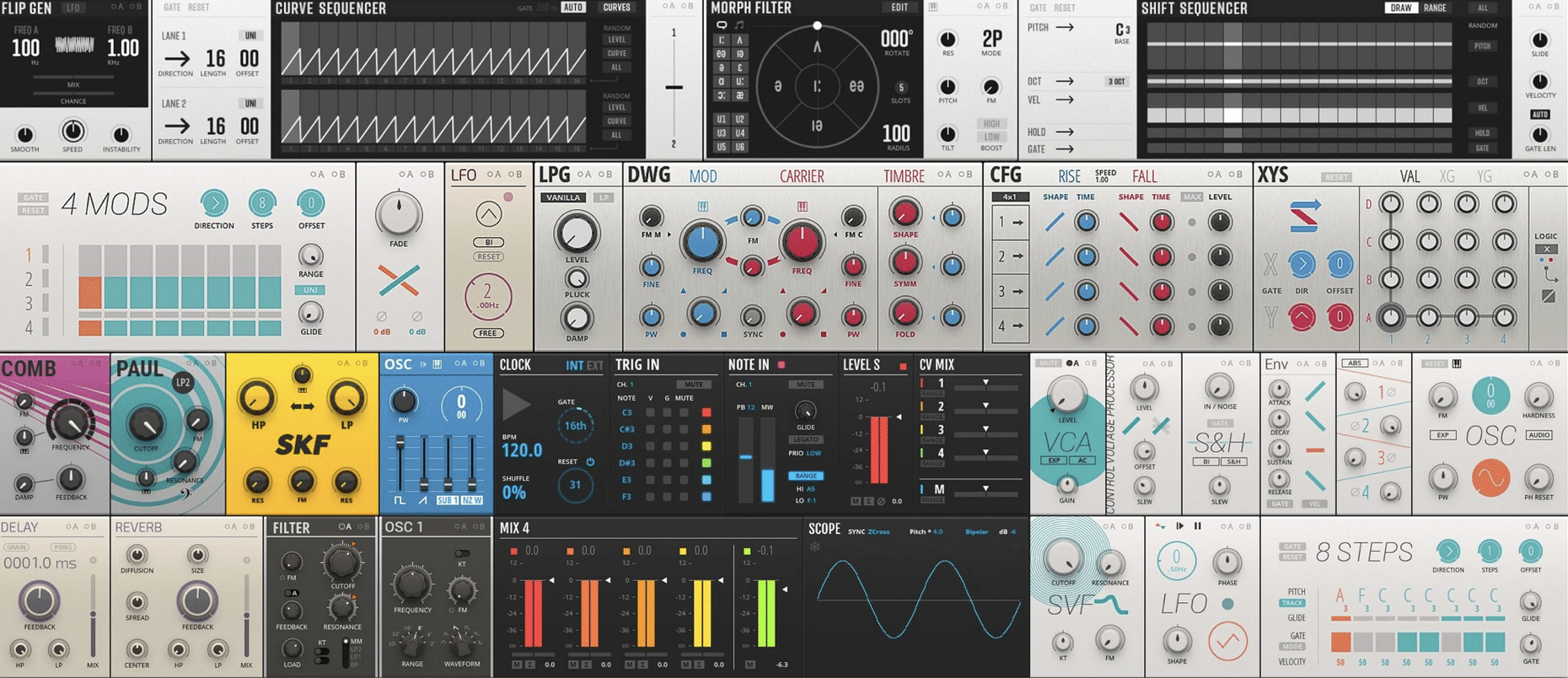Screen dimensions: 1568x678
Task: Open the 3 OCT range selector in Shift Sequencer
Action: coord(1116,82)
